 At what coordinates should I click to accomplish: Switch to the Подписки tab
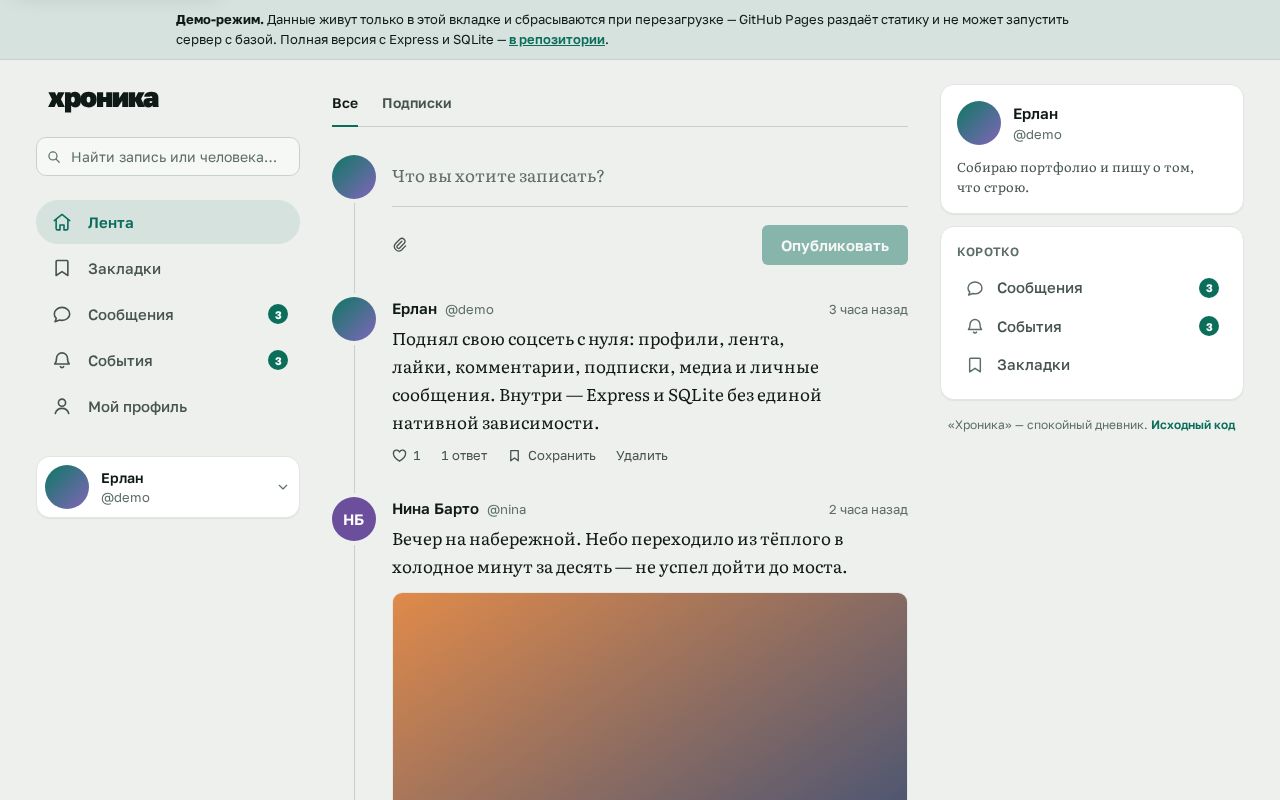416,103
